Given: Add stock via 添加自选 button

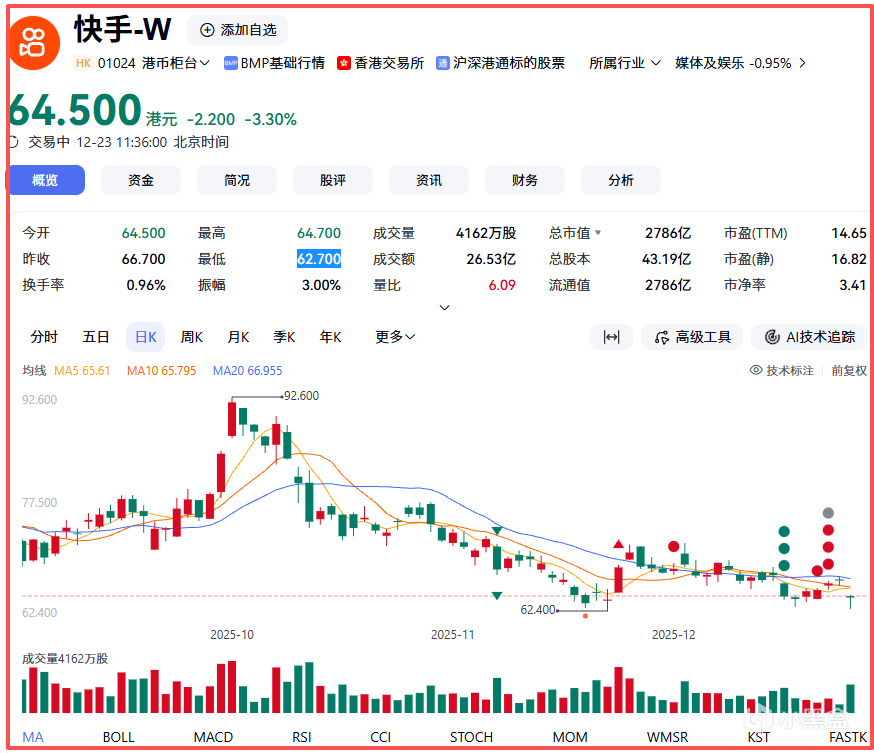Looking at the screenshot, I should click(x=237, y=30).
